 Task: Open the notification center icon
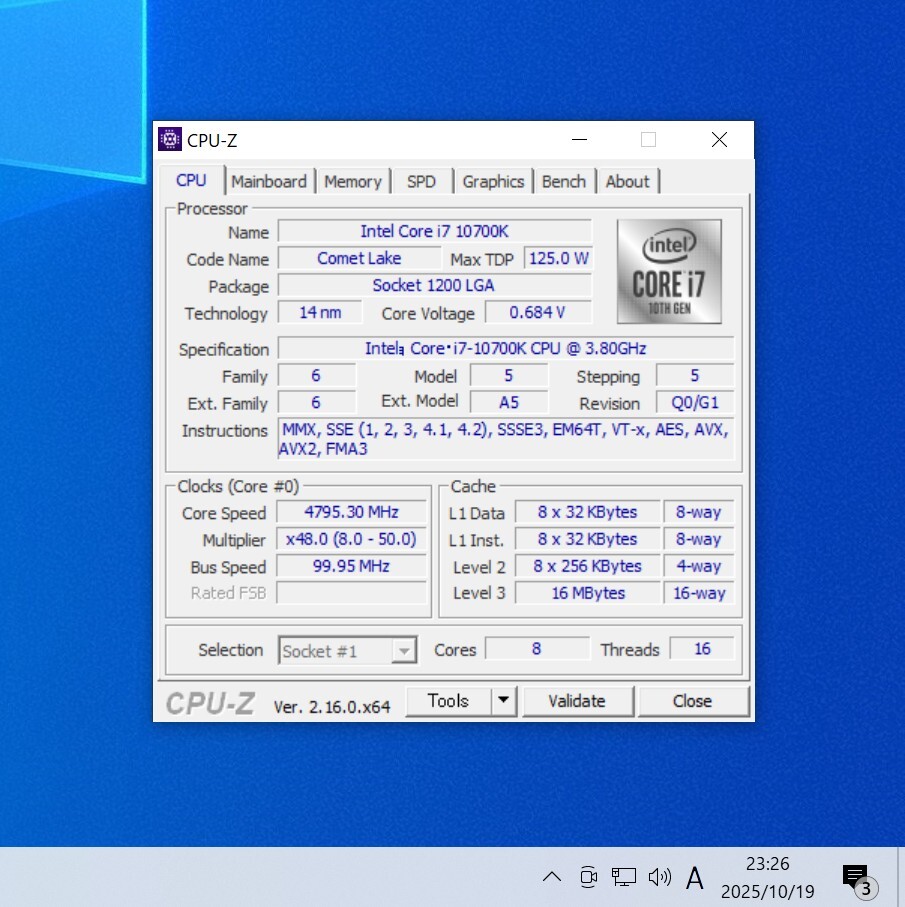pos(856,878)
